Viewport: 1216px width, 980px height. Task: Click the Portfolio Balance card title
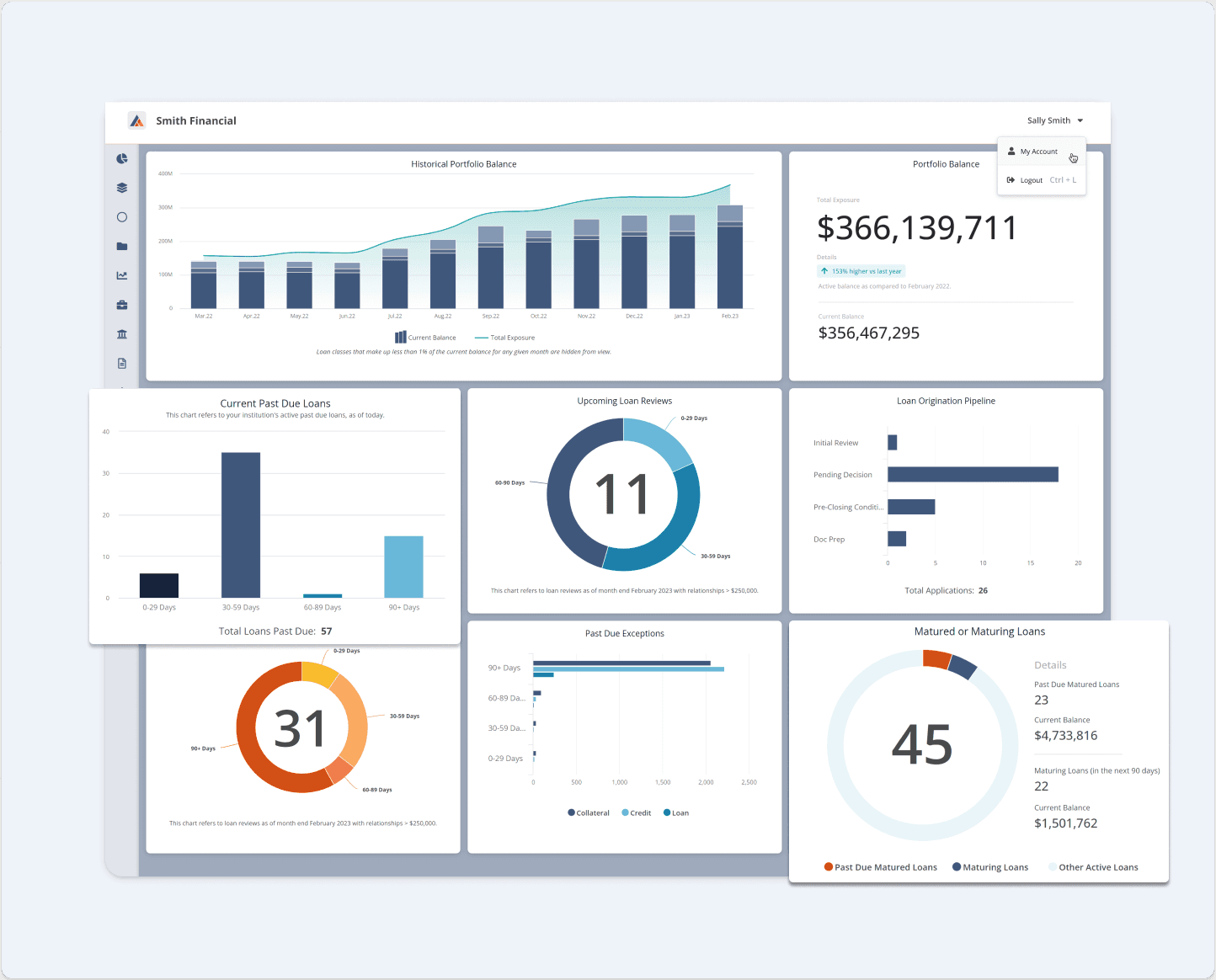point(946,164)
